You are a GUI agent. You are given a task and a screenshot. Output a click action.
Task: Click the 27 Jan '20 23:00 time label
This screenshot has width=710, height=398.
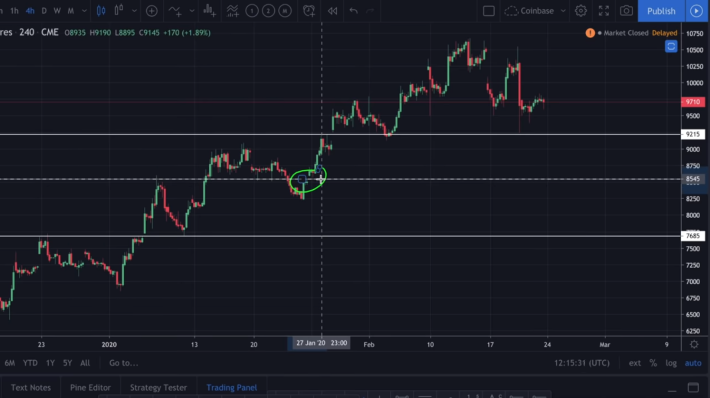point(321,343)
